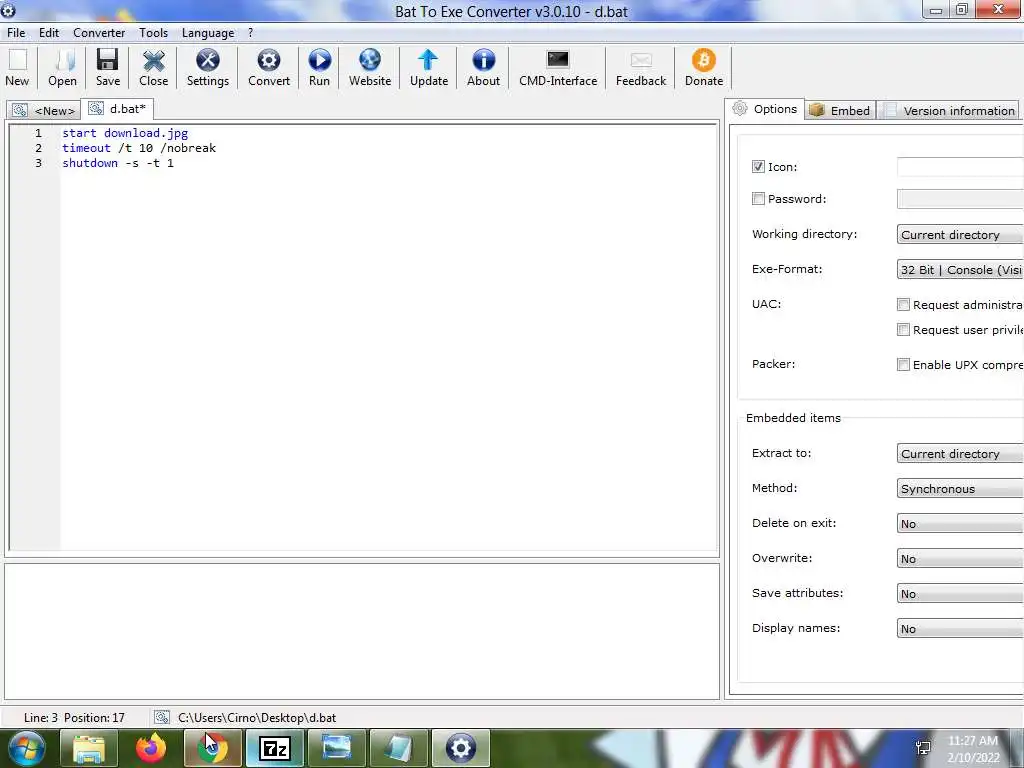The image size is (1024, 768).
Task: Launch the CMD-Interface icon
Action: click(x=558, y=67)
